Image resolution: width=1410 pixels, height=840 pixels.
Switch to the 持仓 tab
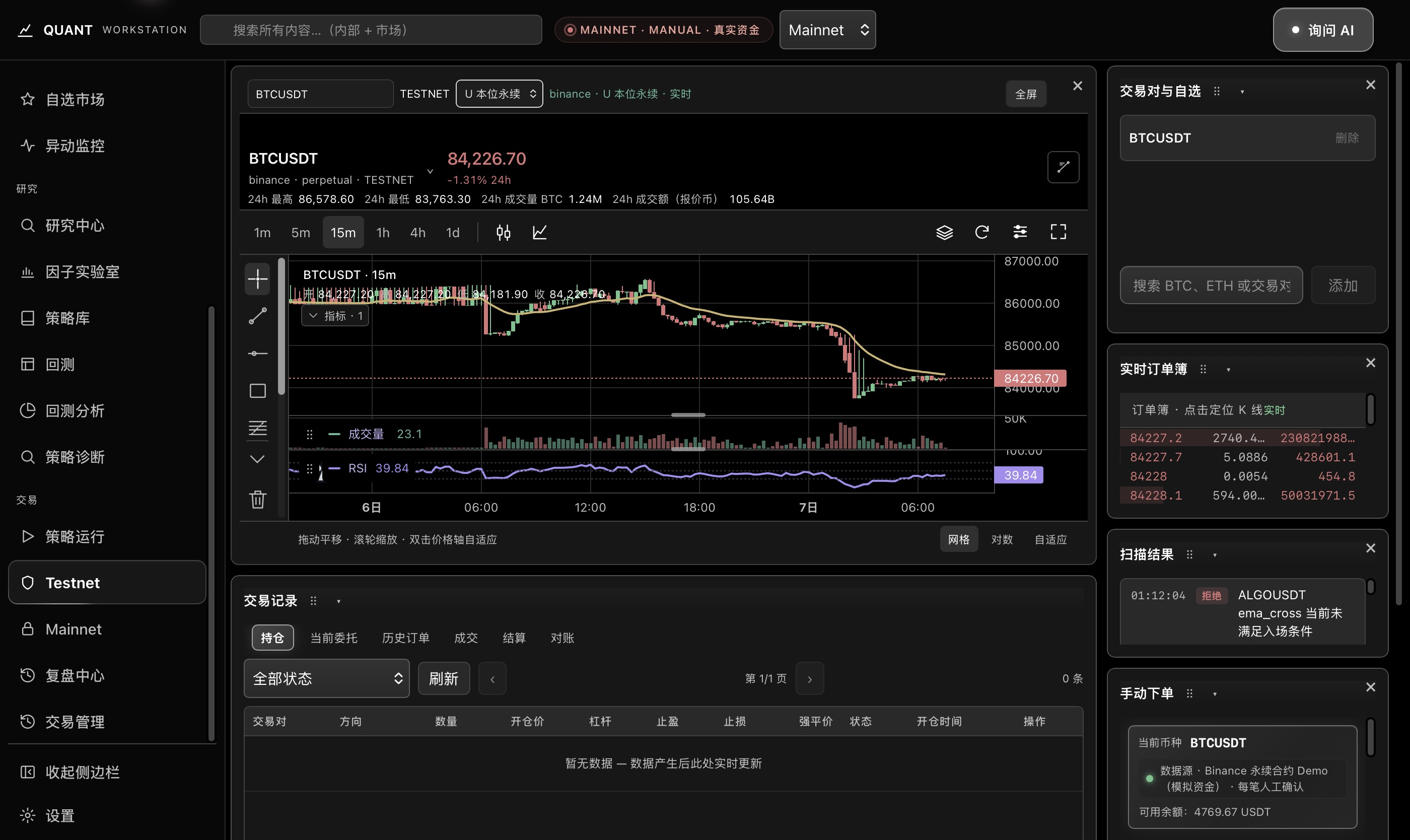tap(272, 638)
